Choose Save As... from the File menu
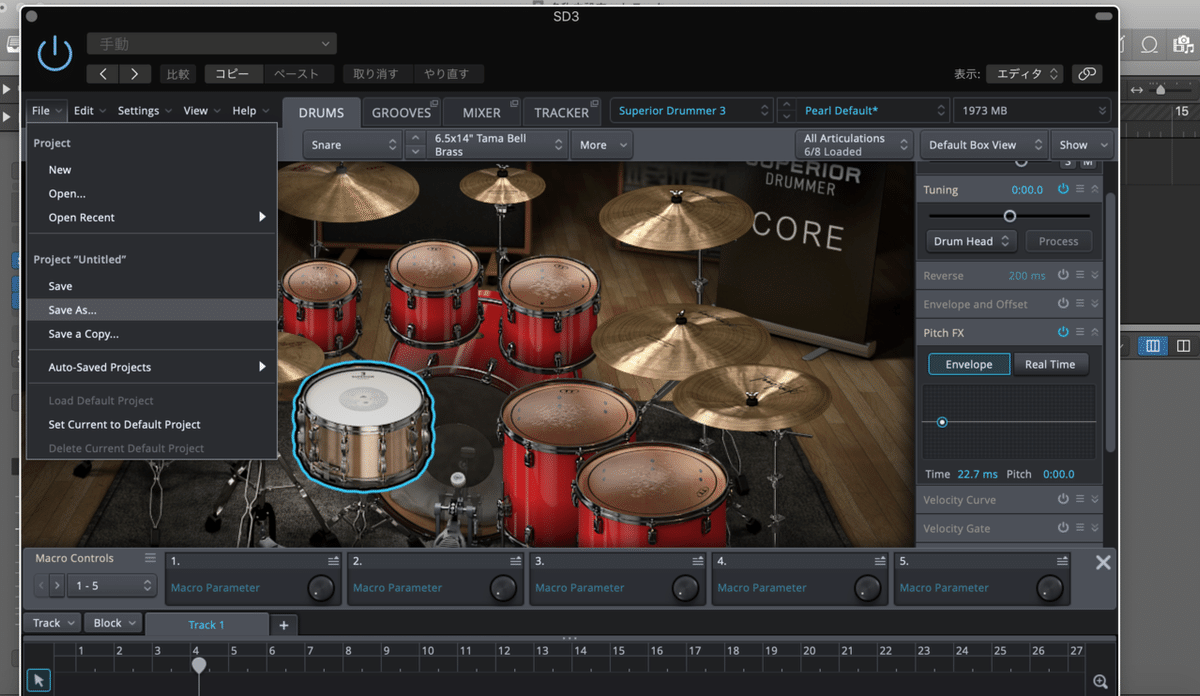This screenshot has width=1200, height=696. (x=70, y=309)
